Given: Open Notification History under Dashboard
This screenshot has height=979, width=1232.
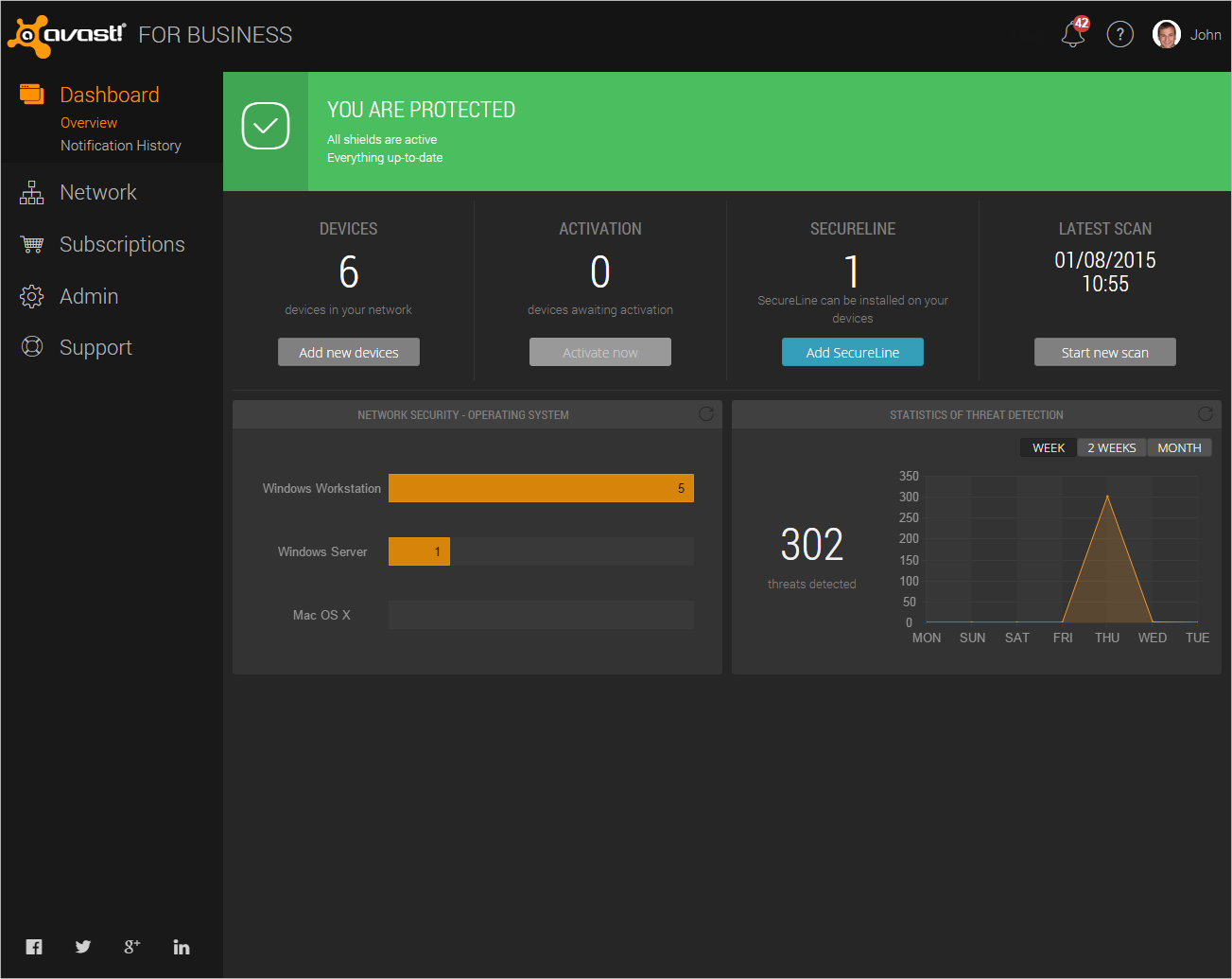Looking at the screenshot, I should (121, 146).
